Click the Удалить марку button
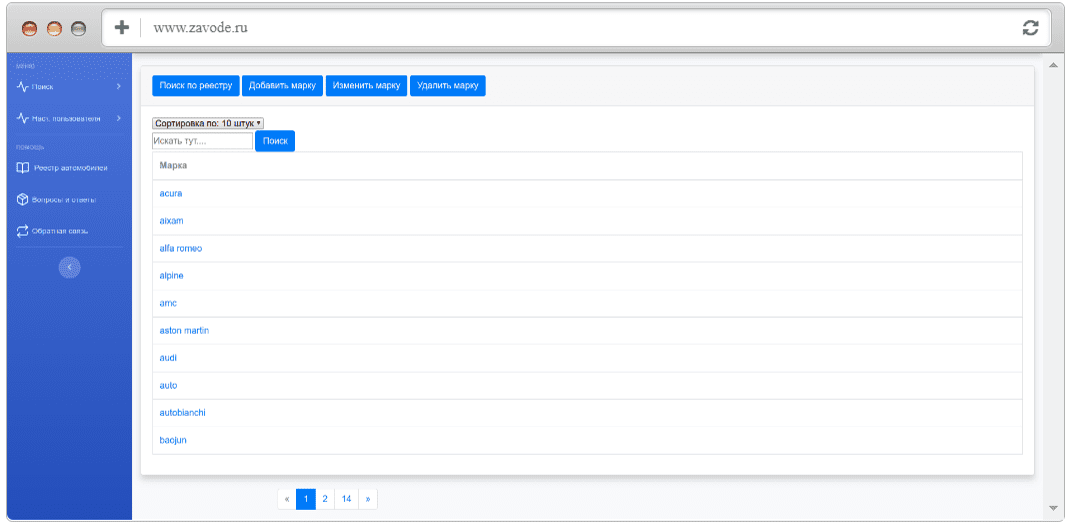Screen dimensions: 1069x525 coord(447,86)
